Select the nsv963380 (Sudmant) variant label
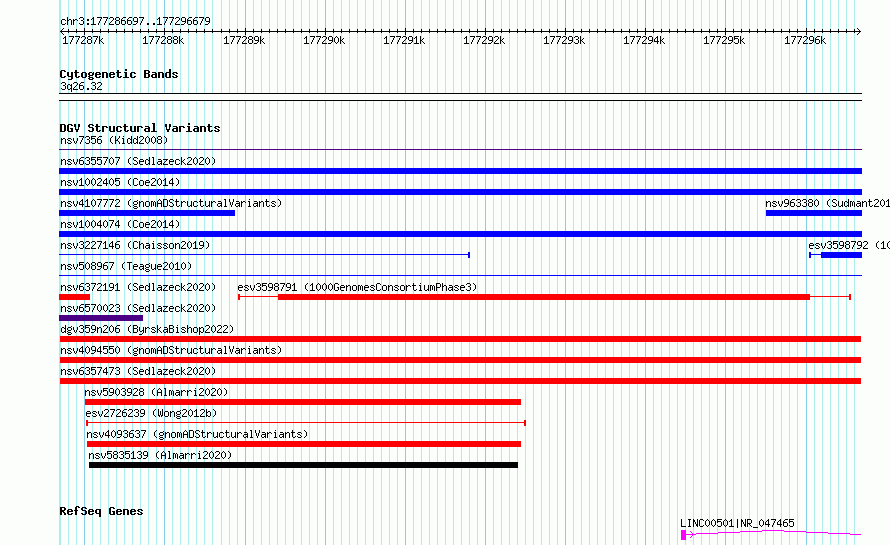This screenshot has width=890, height=545. (827, 203)
